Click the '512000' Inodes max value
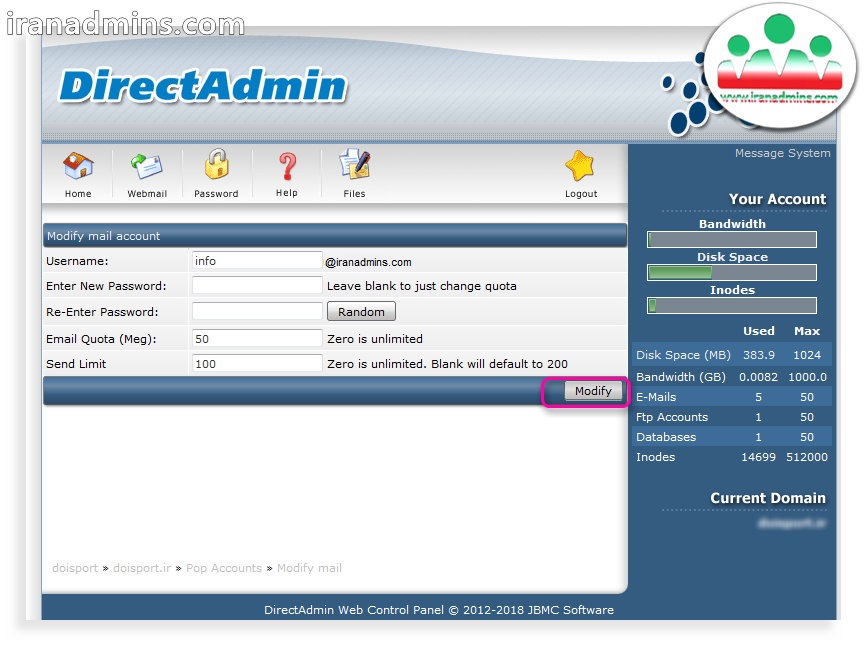 coord(807,457)
